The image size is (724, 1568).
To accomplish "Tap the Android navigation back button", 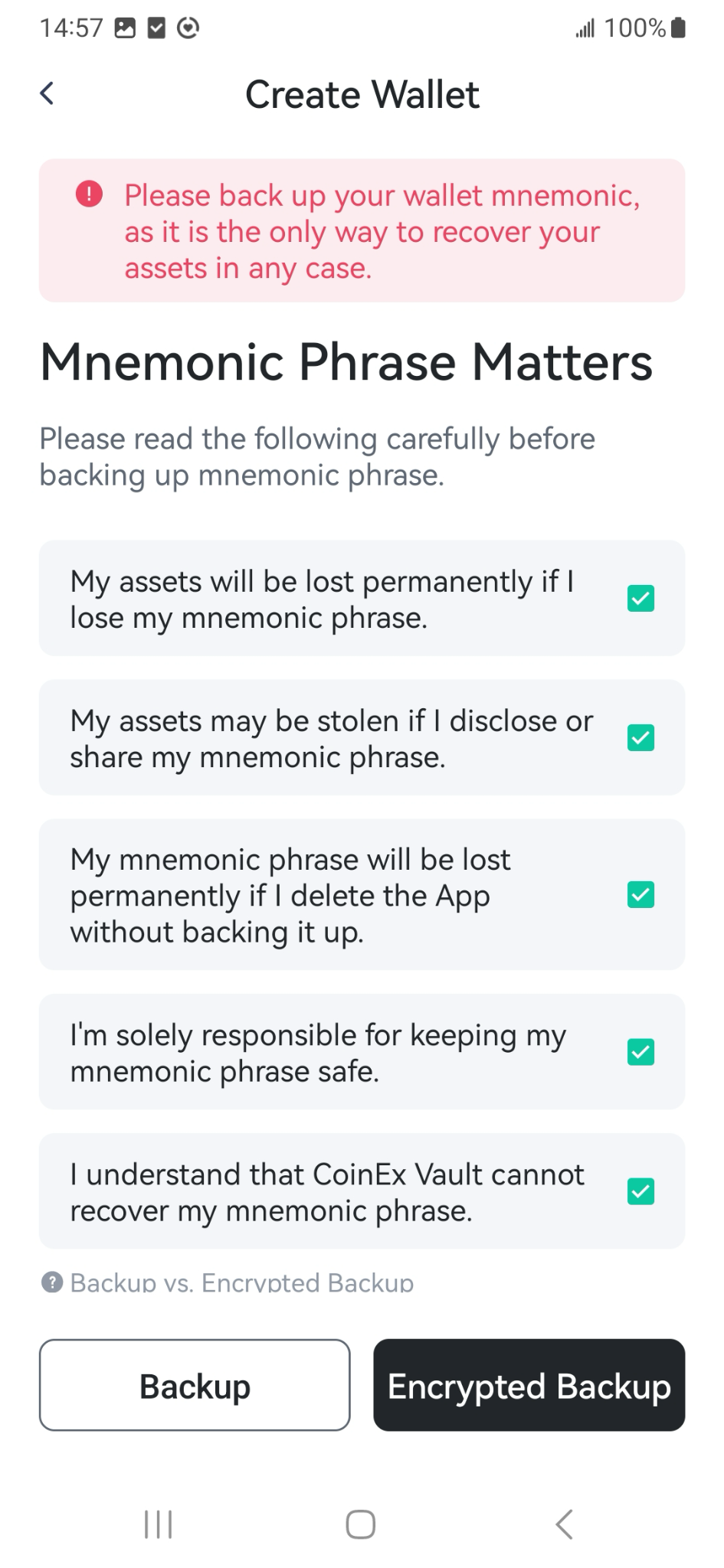I will [564, 1524].
